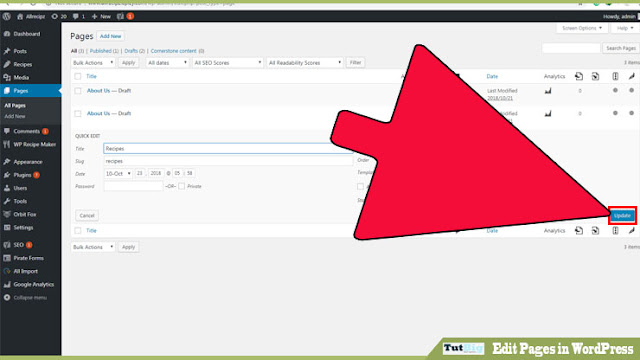Image resolution: width=640 pixels, height=360 pixels.
Task: Click the Filter button
Action: (x=355, y=63)
